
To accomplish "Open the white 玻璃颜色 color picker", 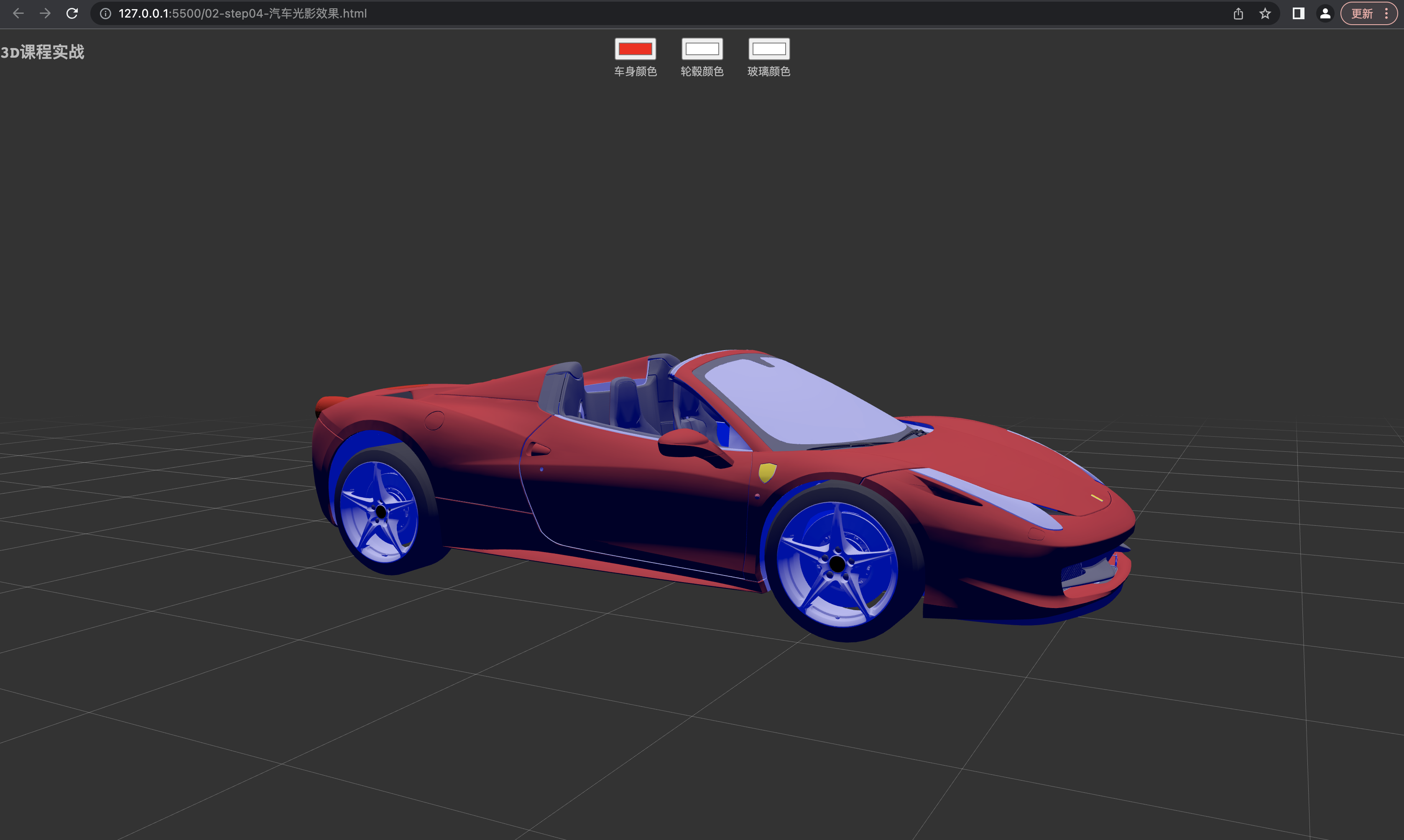I will (x=769, y=49).
